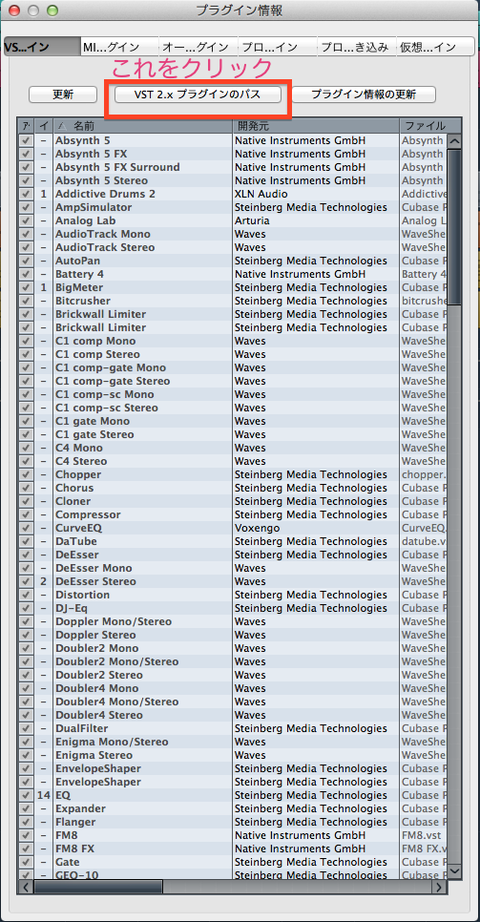Select the DJ-Eq row
This screenshot has width=480, height=922.
(234, 608)
